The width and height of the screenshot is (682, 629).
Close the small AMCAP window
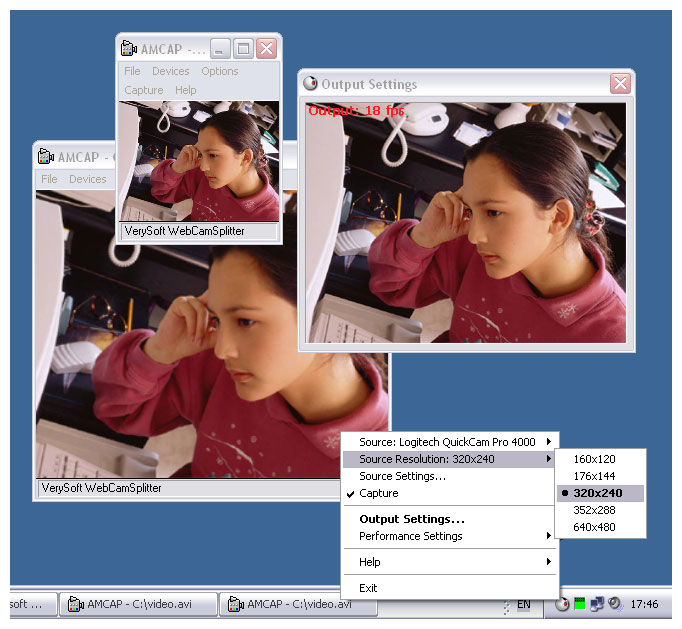(x=266, y=49)
